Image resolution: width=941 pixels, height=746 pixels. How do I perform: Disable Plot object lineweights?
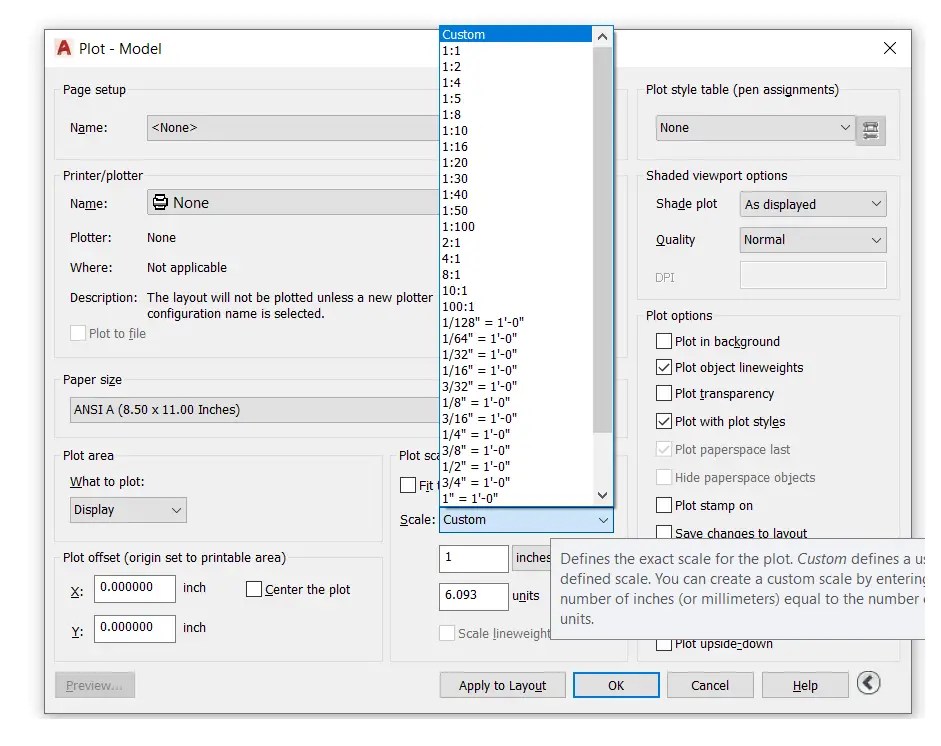(x=663, y=367)
